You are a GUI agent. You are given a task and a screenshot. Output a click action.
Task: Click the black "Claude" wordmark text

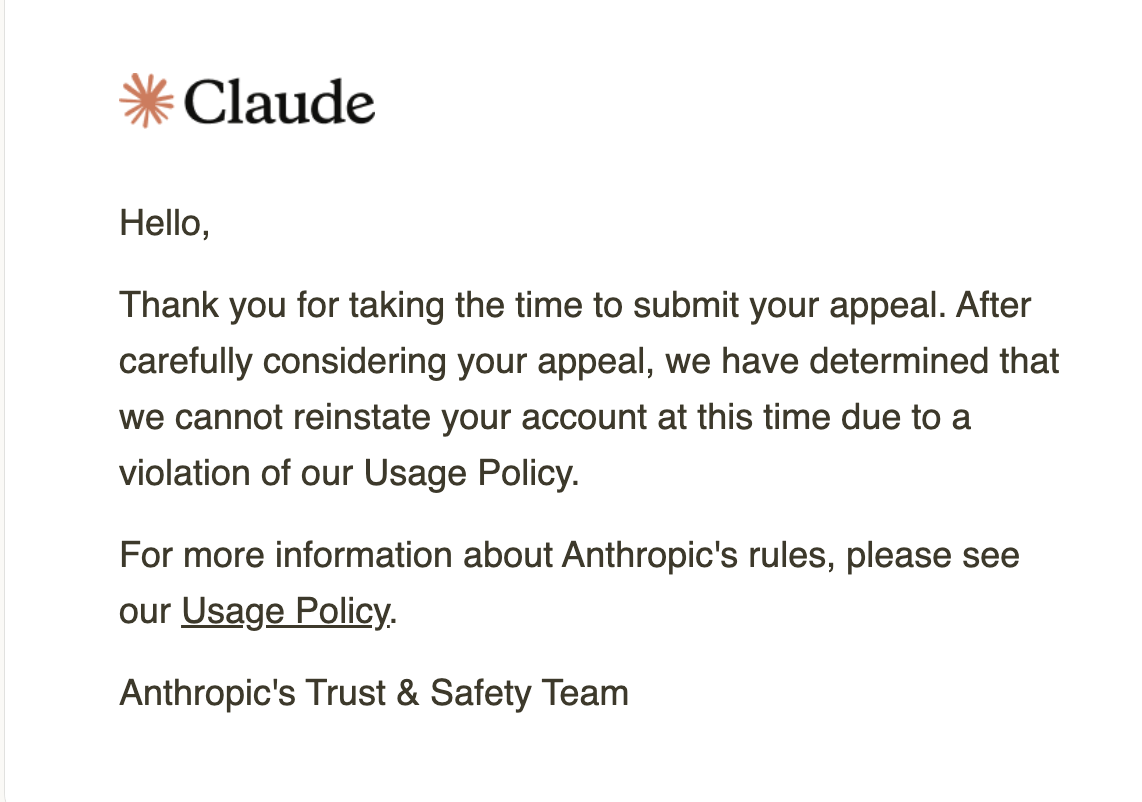[279, 102]
